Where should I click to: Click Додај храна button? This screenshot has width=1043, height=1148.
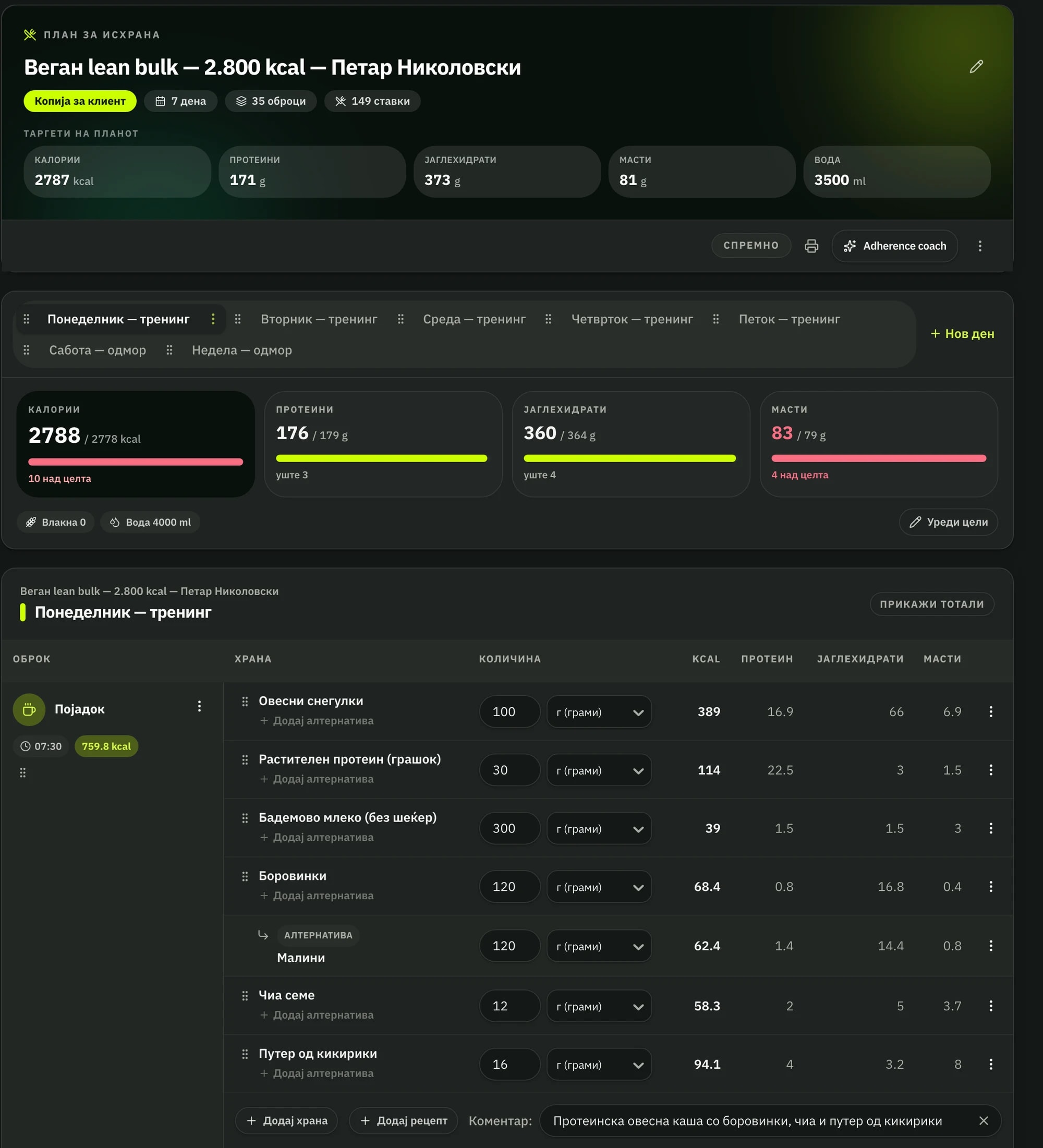tap(286, 1121)
